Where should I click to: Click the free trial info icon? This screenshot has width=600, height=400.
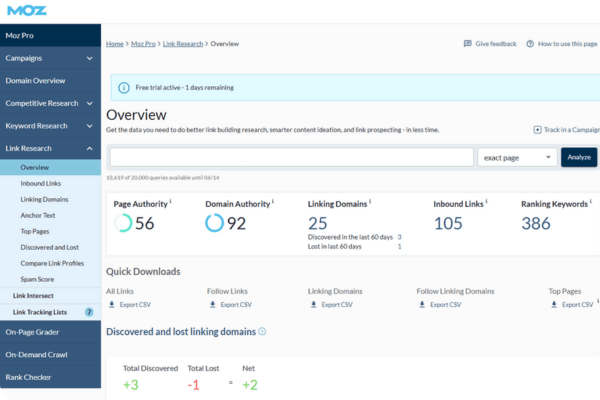tap(124, 88)
